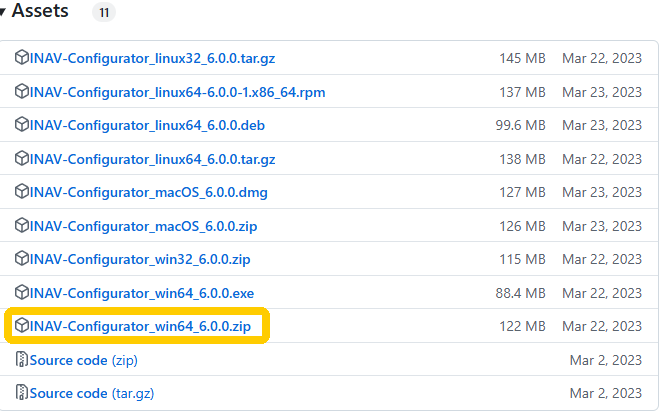Viewport: 671px width, 412px height.
Task: Click the 122 MB size text
Action: pos(522,326)
